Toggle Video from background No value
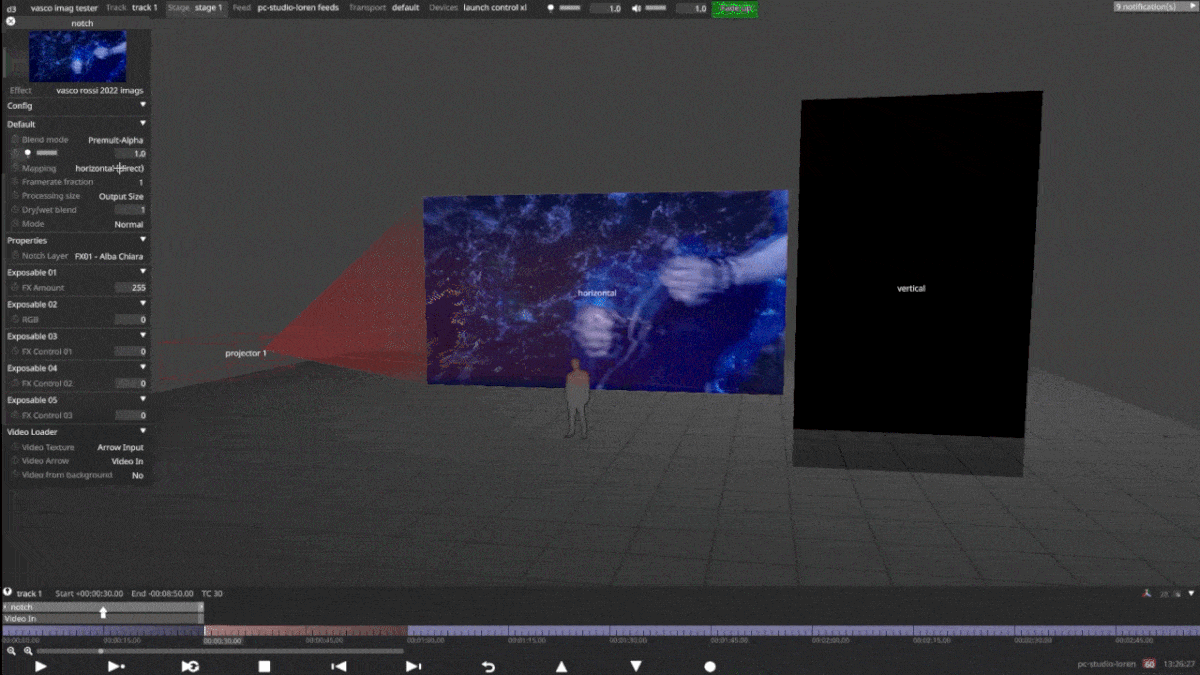 (x=138, y=475)
